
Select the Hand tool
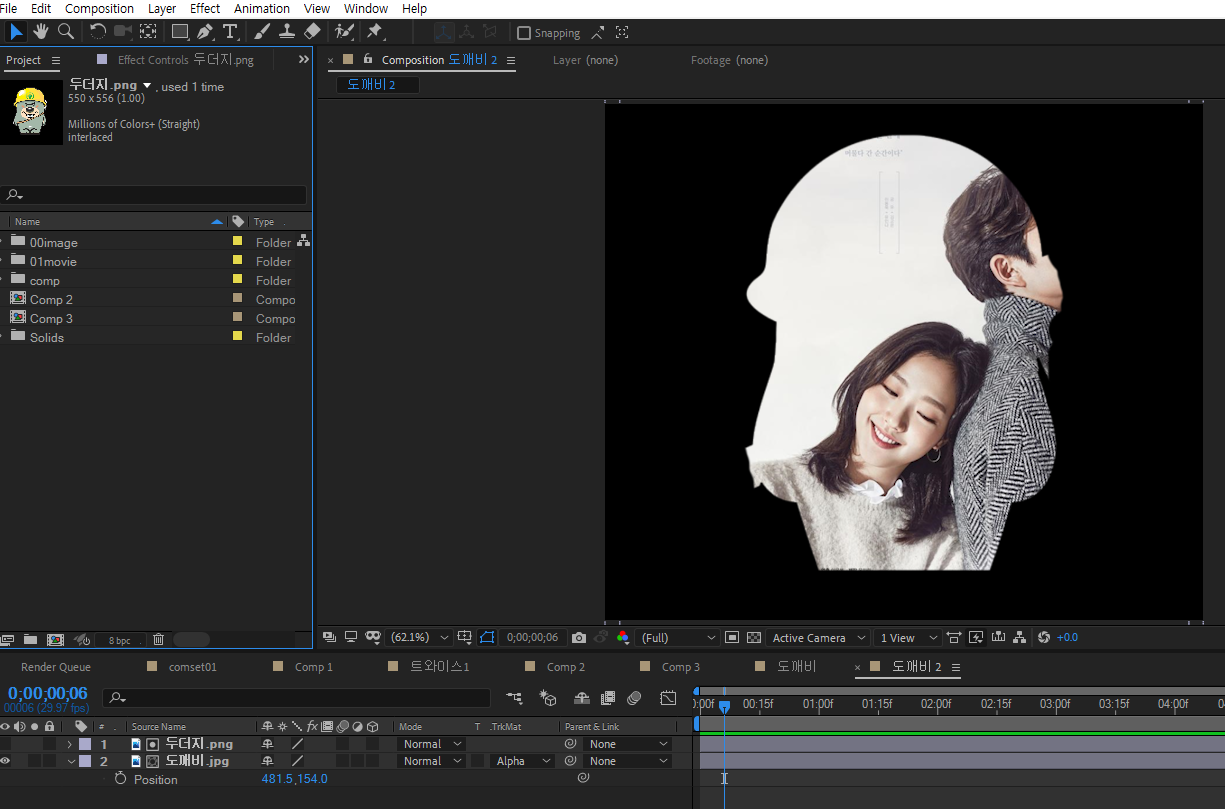tap(41, 32)
